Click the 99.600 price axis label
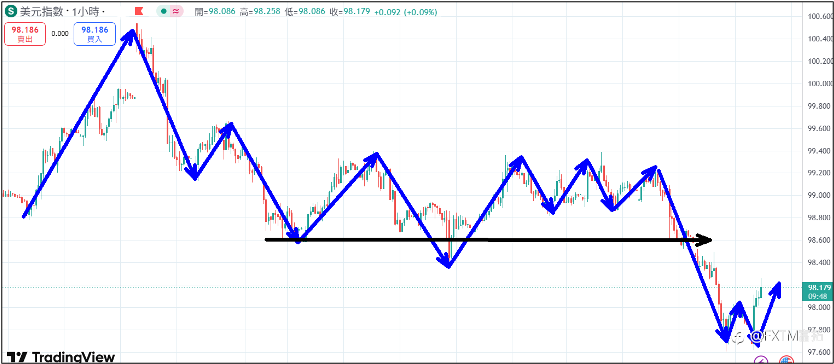 coord(819,128)
